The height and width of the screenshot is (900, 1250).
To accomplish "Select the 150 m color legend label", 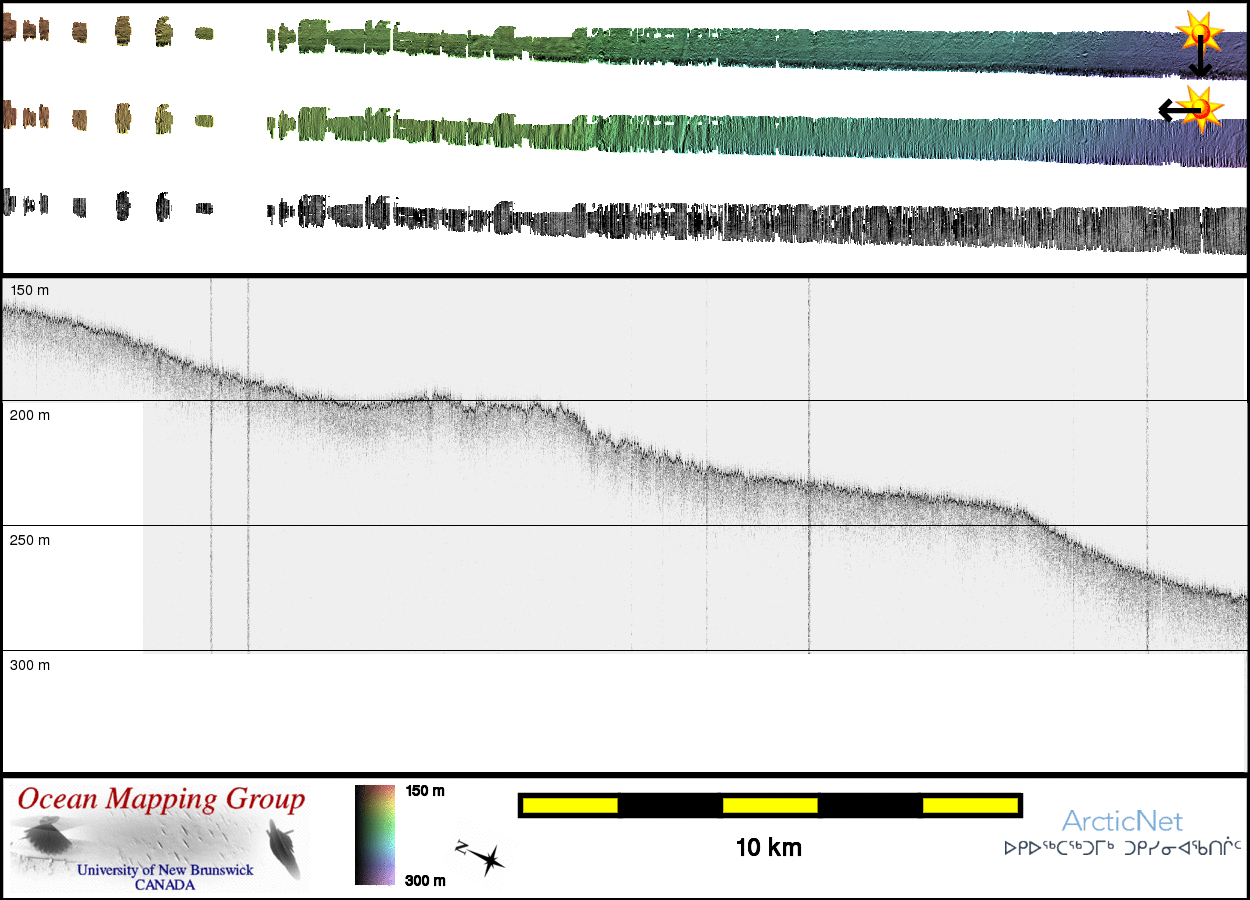I will coord(425,791).
